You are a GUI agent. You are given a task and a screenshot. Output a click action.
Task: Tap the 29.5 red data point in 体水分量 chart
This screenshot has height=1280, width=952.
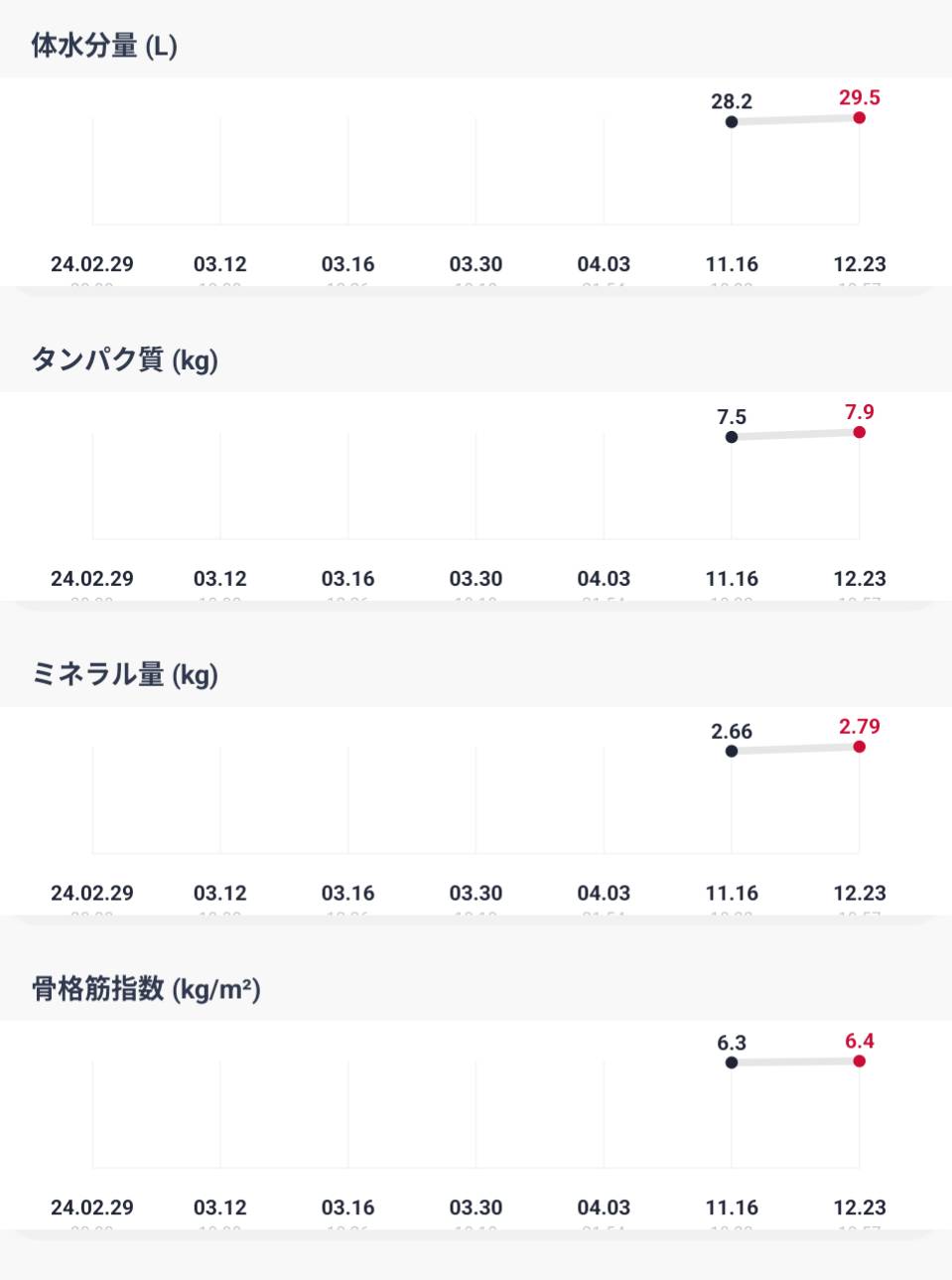click(x=860, y=118)
